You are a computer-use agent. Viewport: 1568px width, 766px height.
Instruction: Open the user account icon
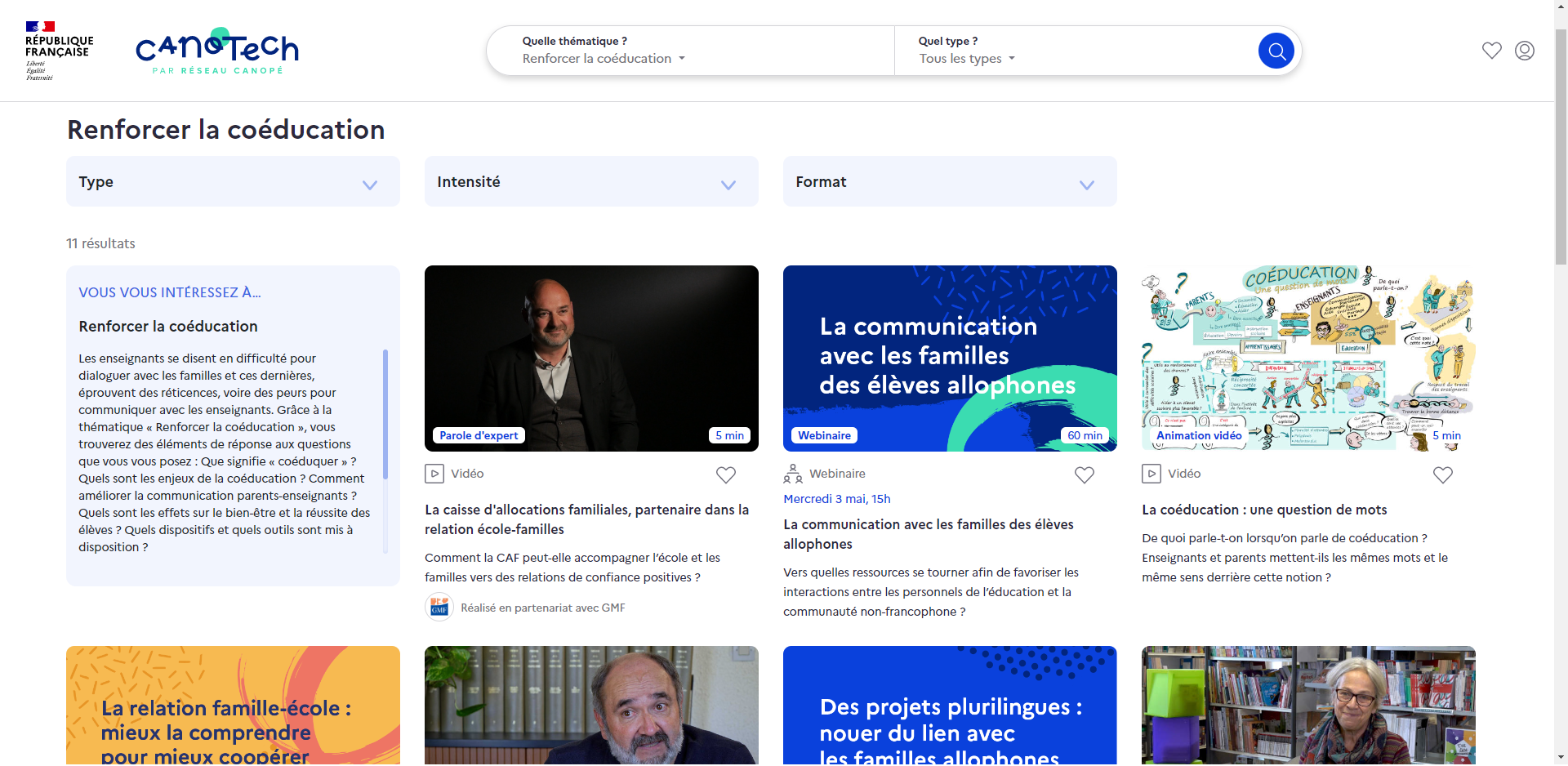[x=1525, y=50]
